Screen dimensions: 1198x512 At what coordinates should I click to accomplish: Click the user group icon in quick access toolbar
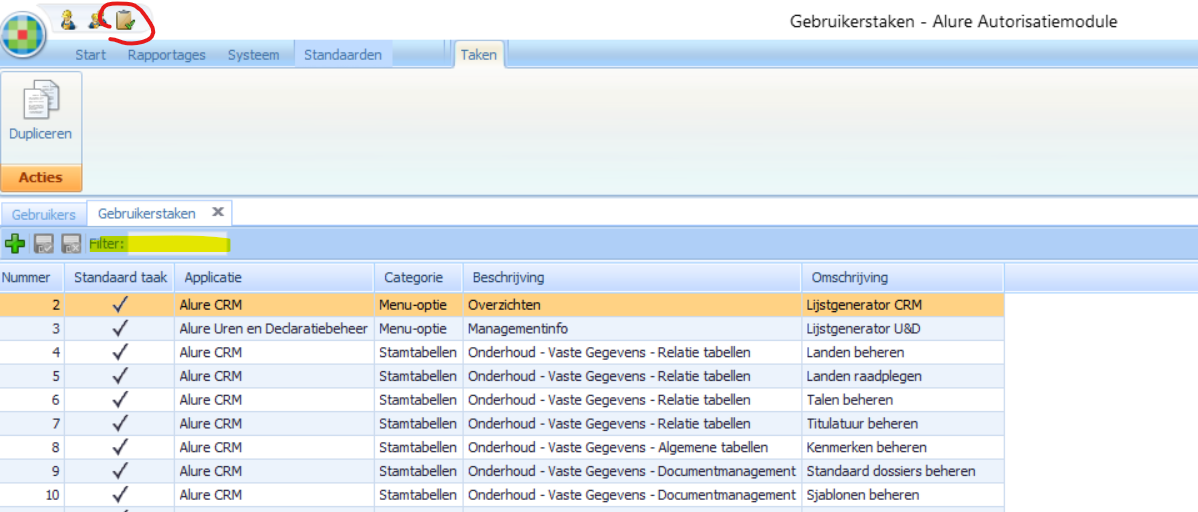pos(97,19)
